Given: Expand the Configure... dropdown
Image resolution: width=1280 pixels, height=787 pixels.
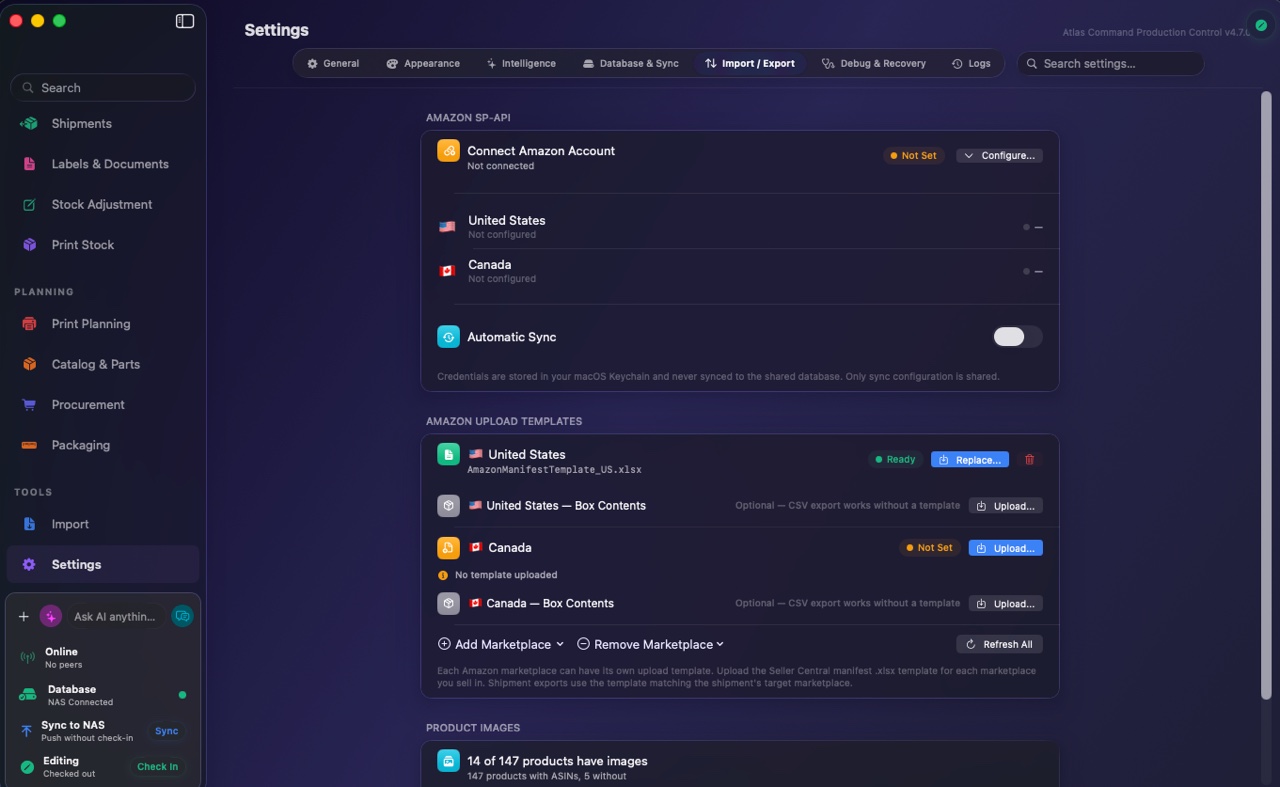Looking at the screenshot, I should pos(999,156).
